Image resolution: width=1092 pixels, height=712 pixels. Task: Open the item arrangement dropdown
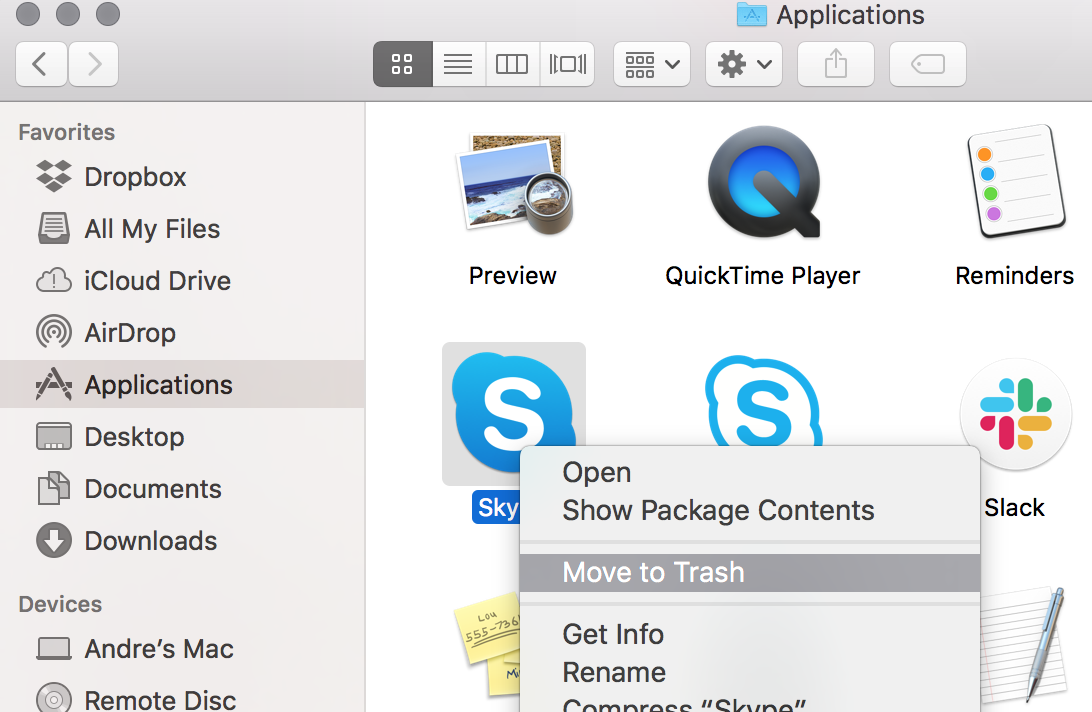(652, 64)
